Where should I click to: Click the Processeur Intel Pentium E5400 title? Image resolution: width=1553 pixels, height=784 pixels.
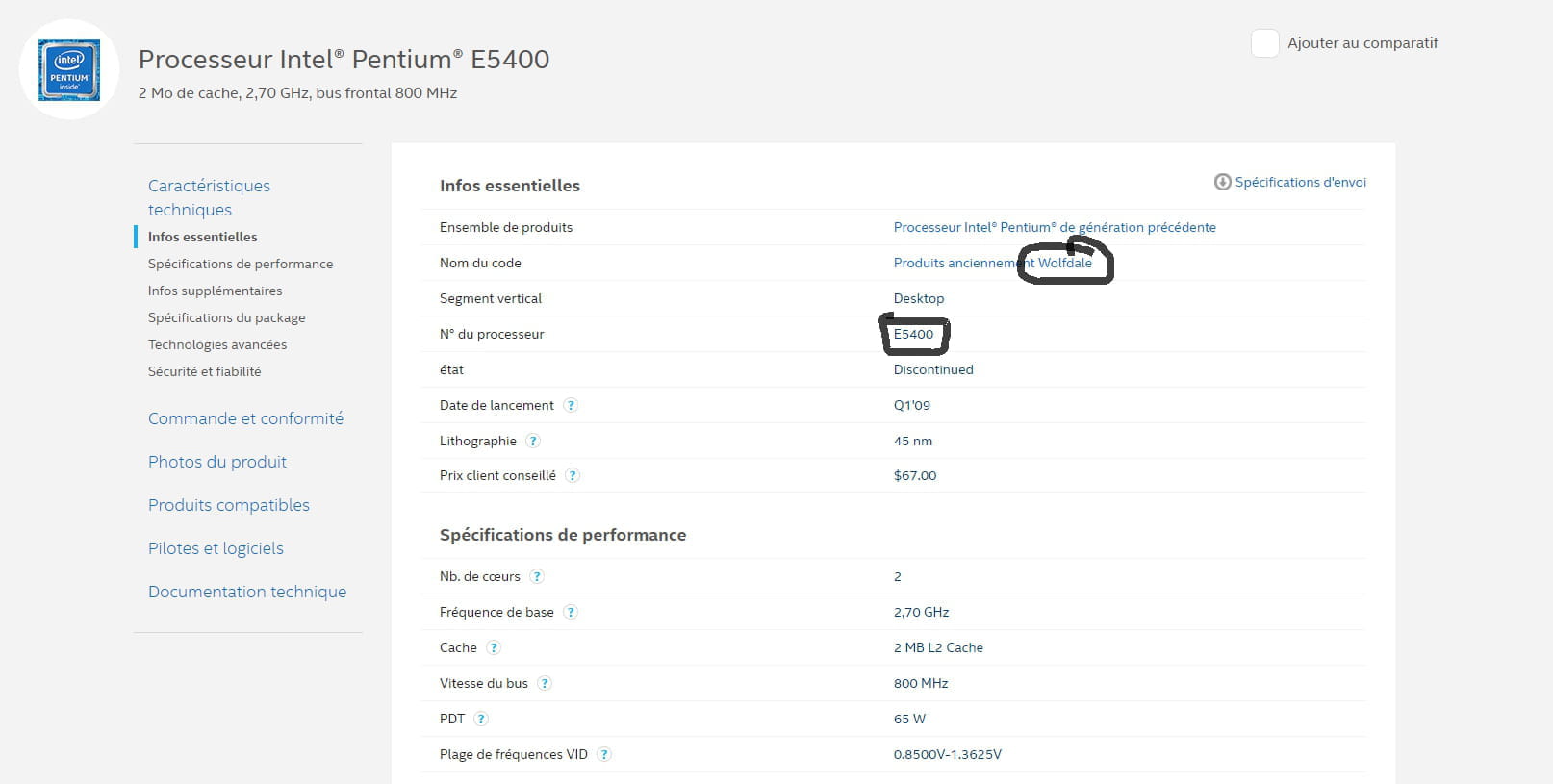(x=344, y=59)
